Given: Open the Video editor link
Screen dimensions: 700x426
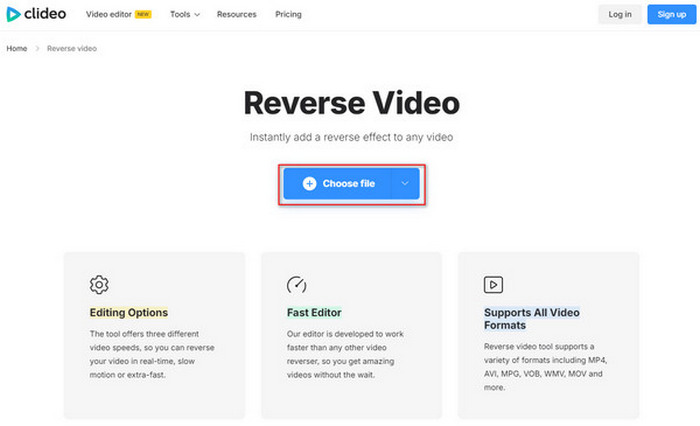Looking at the screenshot, I should click(108, 14).
